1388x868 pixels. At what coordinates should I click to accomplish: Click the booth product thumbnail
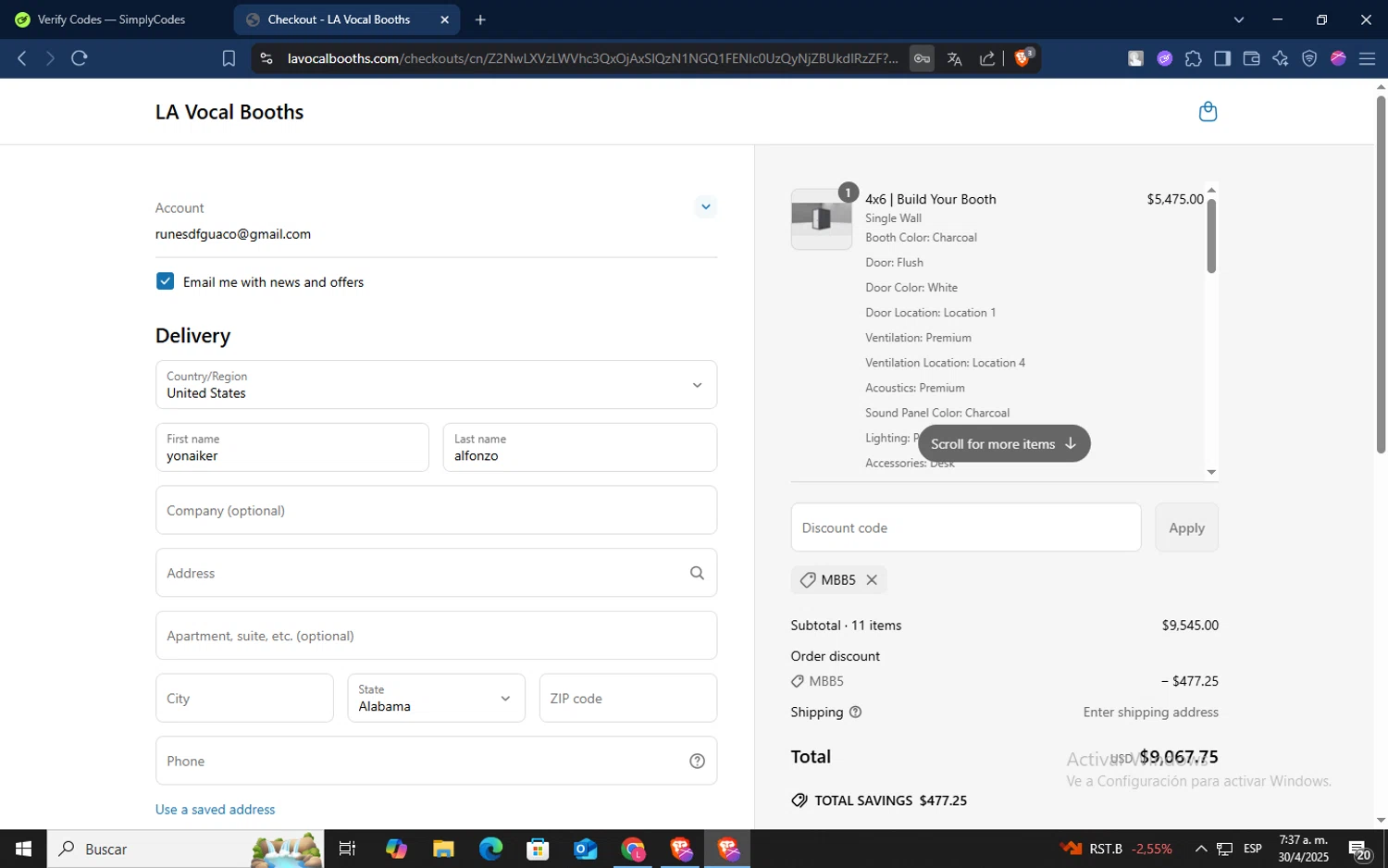click(822, 219)
